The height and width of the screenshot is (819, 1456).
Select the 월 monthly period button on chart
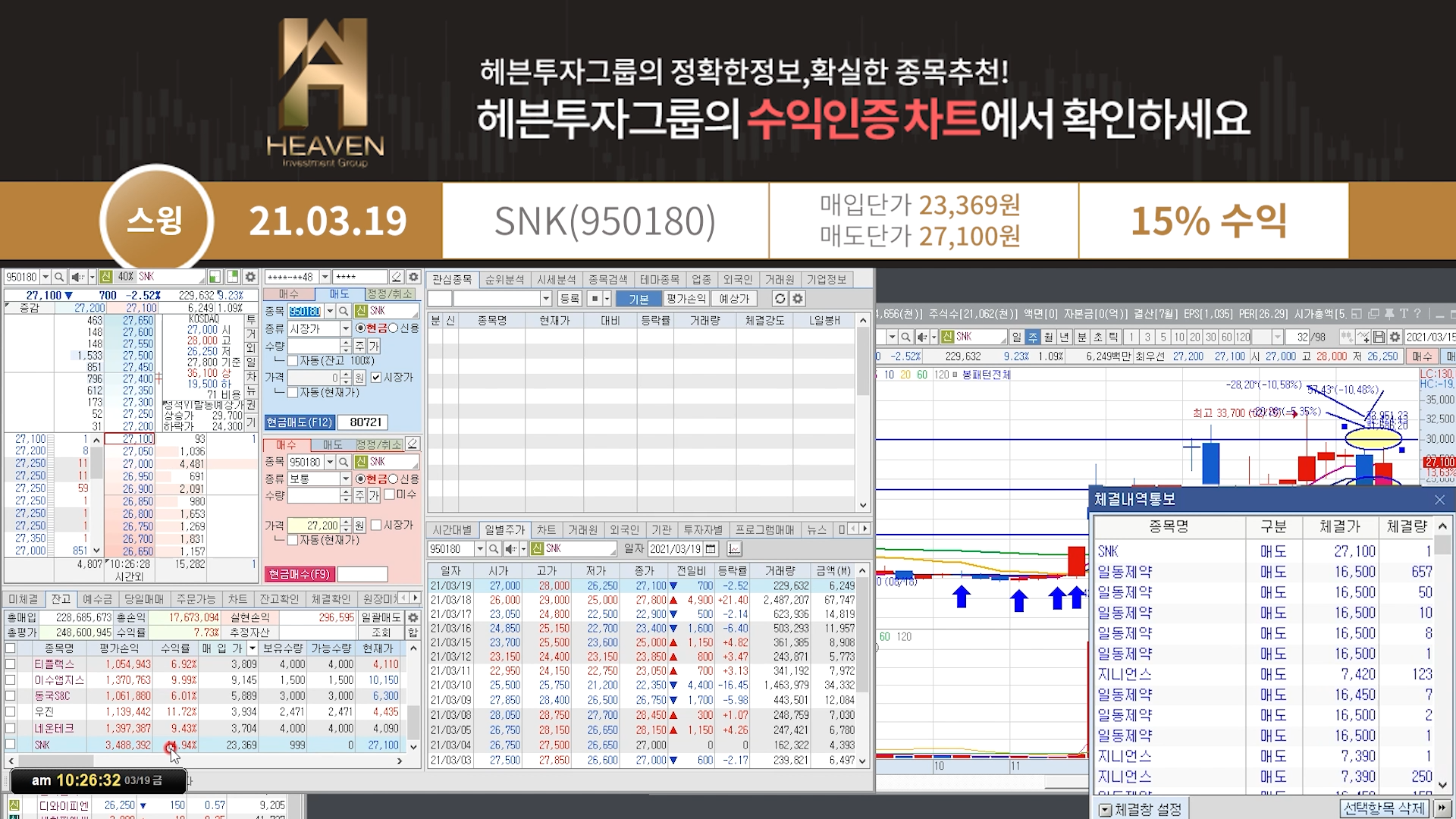coord(1049,337)
